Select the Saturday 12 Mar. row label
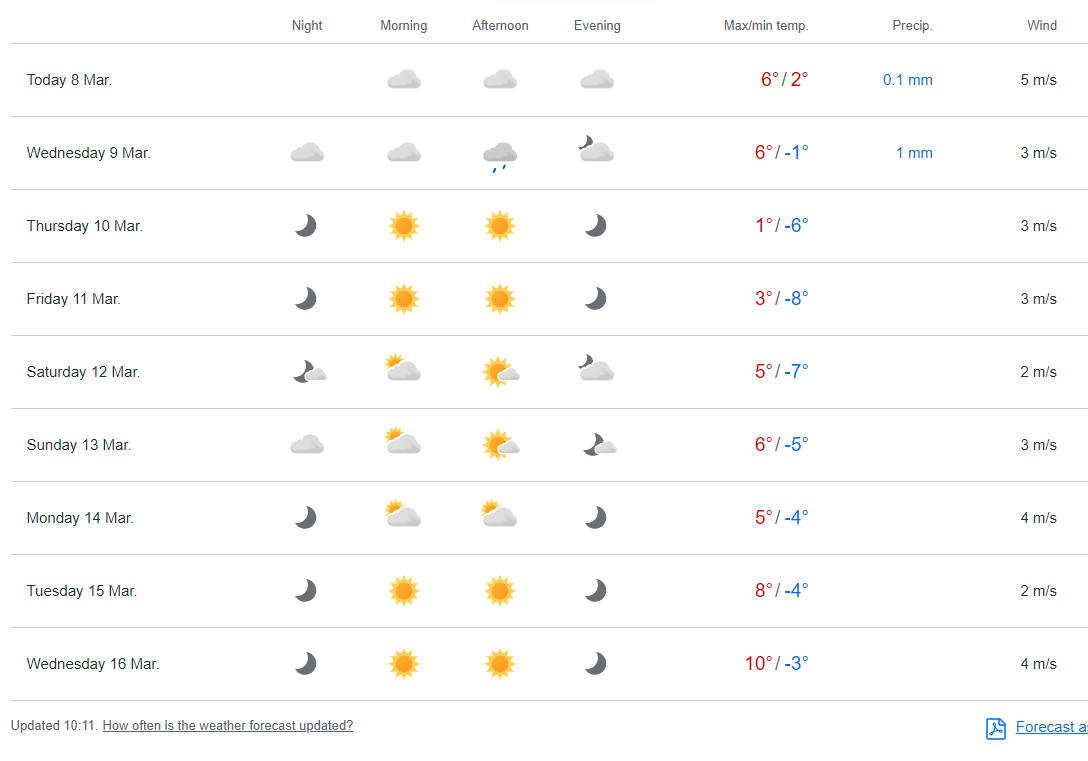The image size is (1088, 761). (83, 372)
